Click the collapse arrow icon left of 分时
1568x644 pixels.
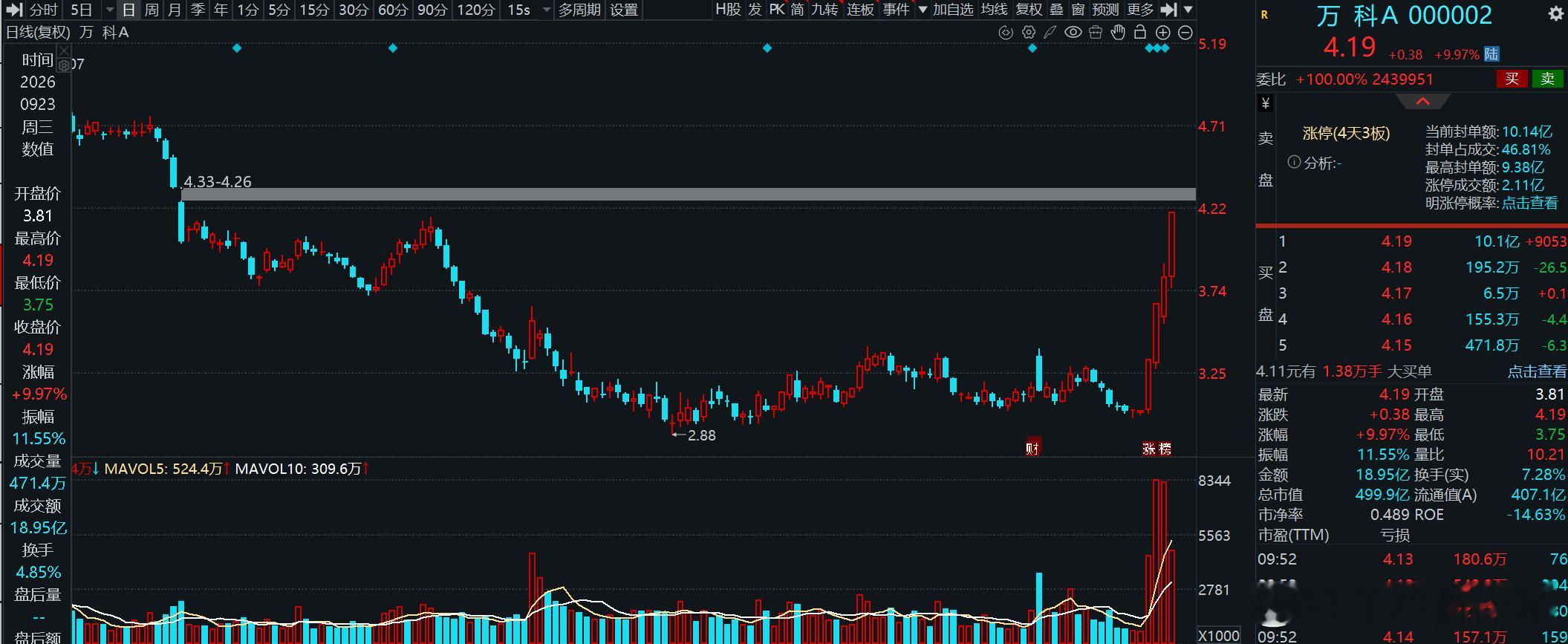tap(14, 10)
